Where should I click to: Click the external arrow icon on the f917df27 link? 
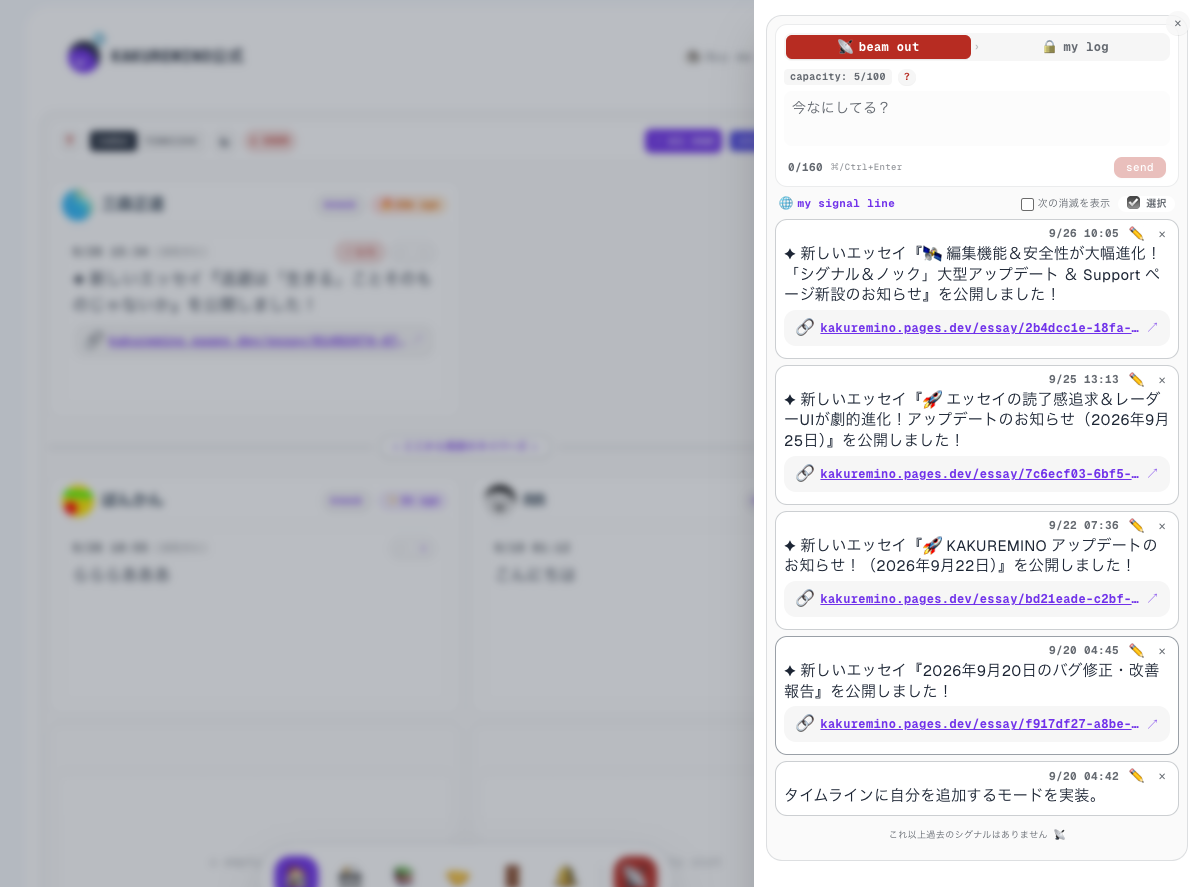1152,724
